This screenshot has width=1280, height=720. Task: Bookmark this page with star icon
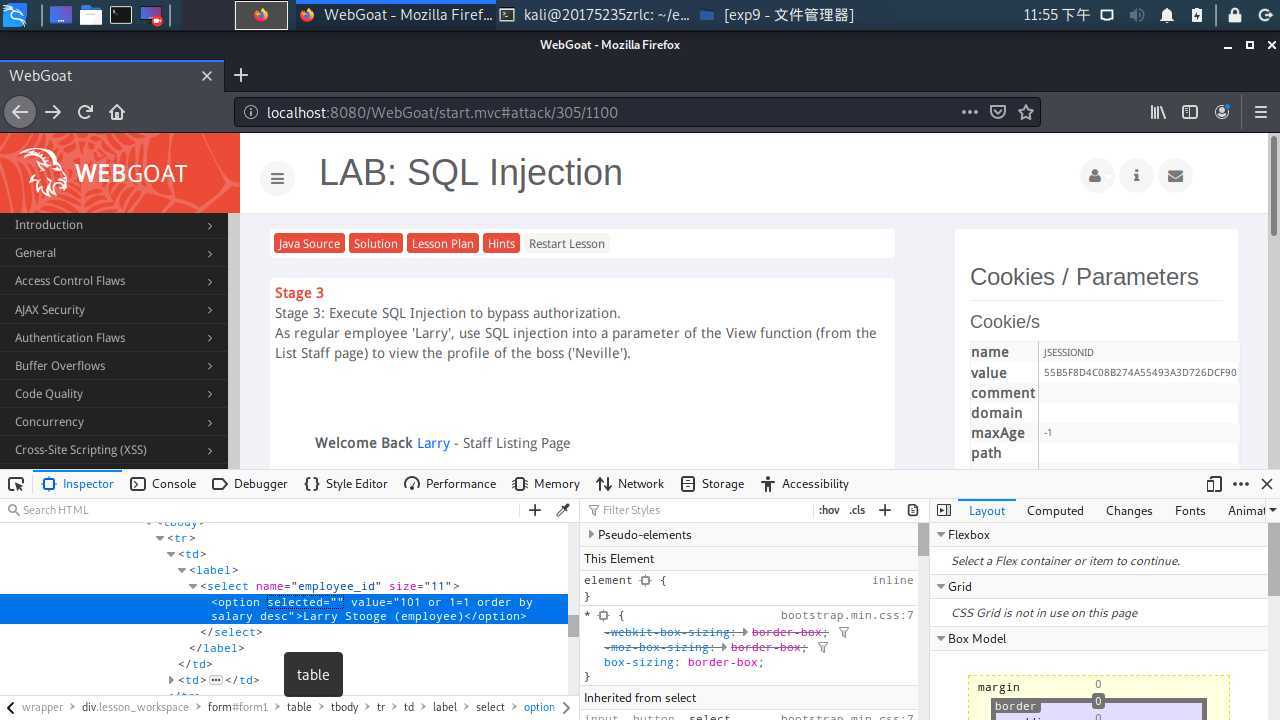[1025, 112]
